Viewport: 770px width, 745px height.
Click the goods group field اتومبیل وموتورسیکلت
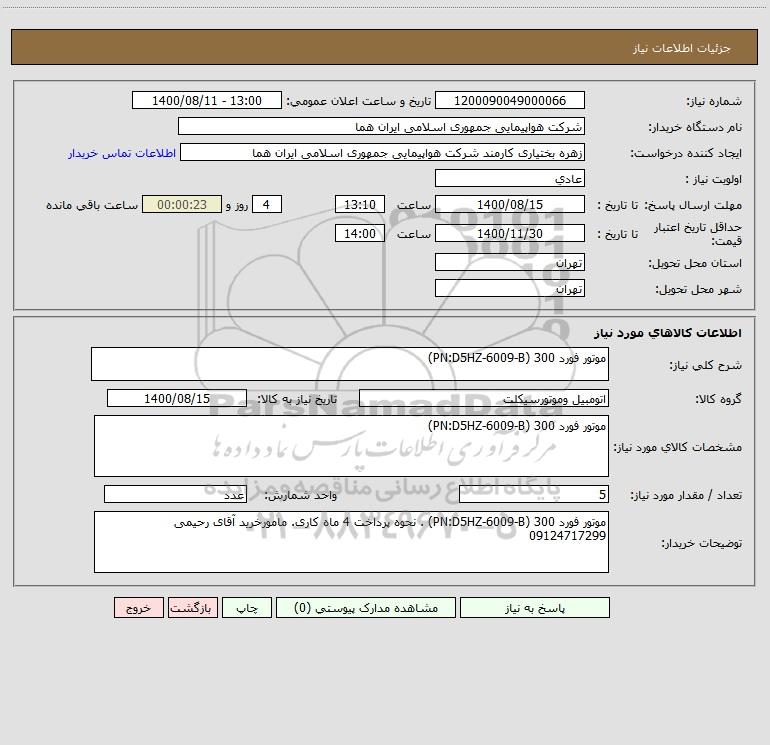tap(484, 398)
